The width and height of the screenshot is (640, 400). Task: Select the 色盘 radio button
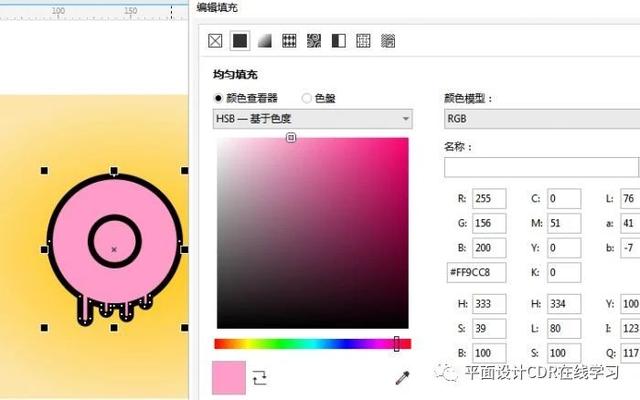click(307, 98)
